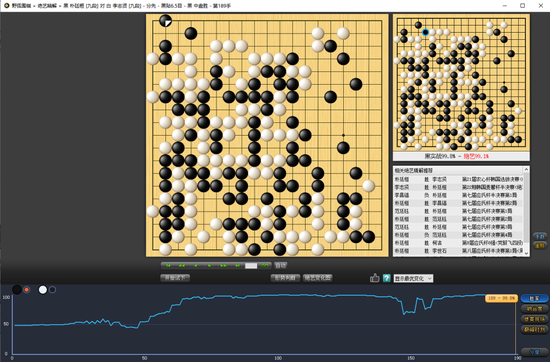
Task: Click the thumbs-up like icon
Action: click(x=375, y=278)
